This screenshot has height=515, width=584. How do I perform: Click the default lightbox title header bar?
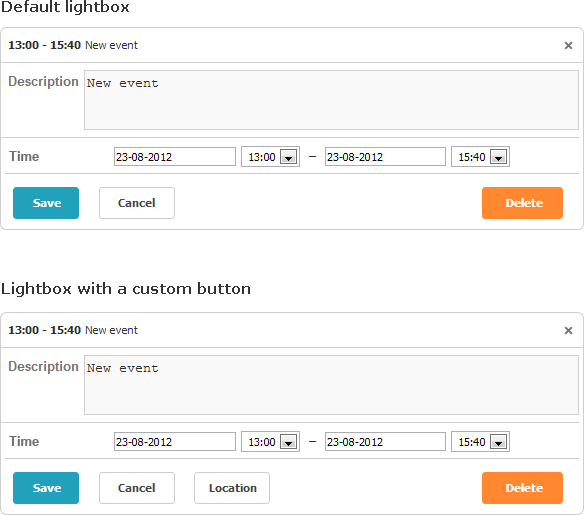292,45
